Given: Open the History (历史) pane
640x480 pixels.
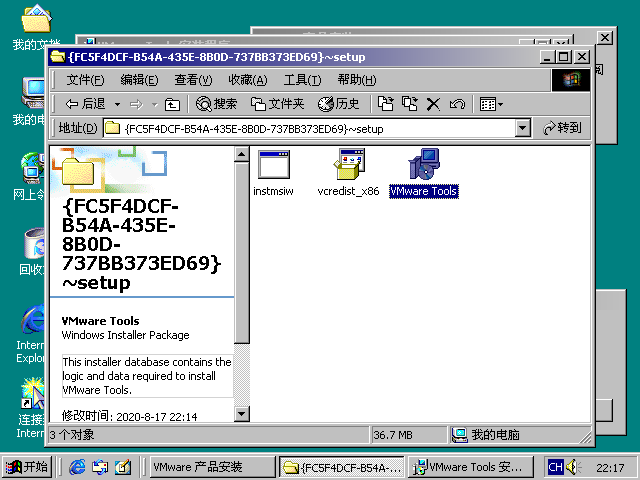Looking at the screenshot, I should coord(338,104).
